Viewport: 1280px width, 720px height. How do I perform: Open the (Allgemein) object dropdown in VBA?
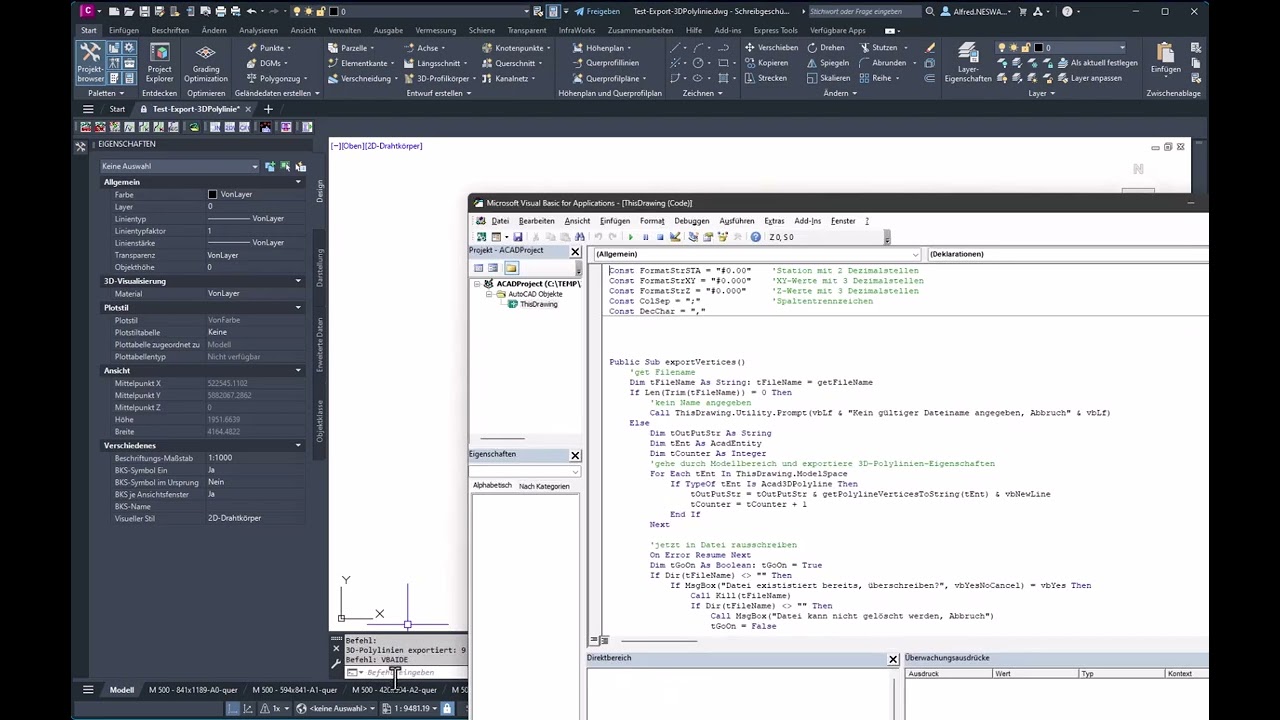(756, 254)
